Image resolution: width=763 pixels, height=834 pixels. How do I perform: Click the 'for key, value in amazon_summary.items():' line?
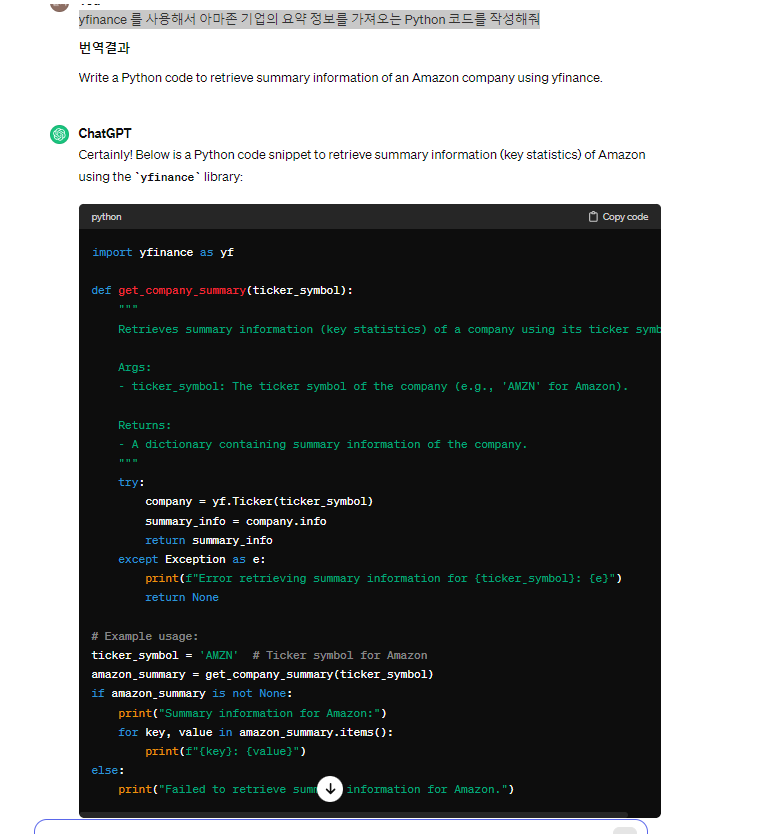click(x=256, y=733)
